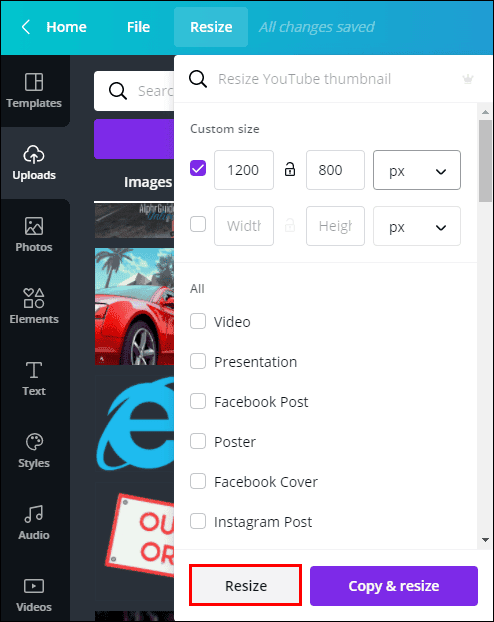Click the width field showing 1200
Screen dimensions: 494x622
pyautogui.click(x=244, y=170)
